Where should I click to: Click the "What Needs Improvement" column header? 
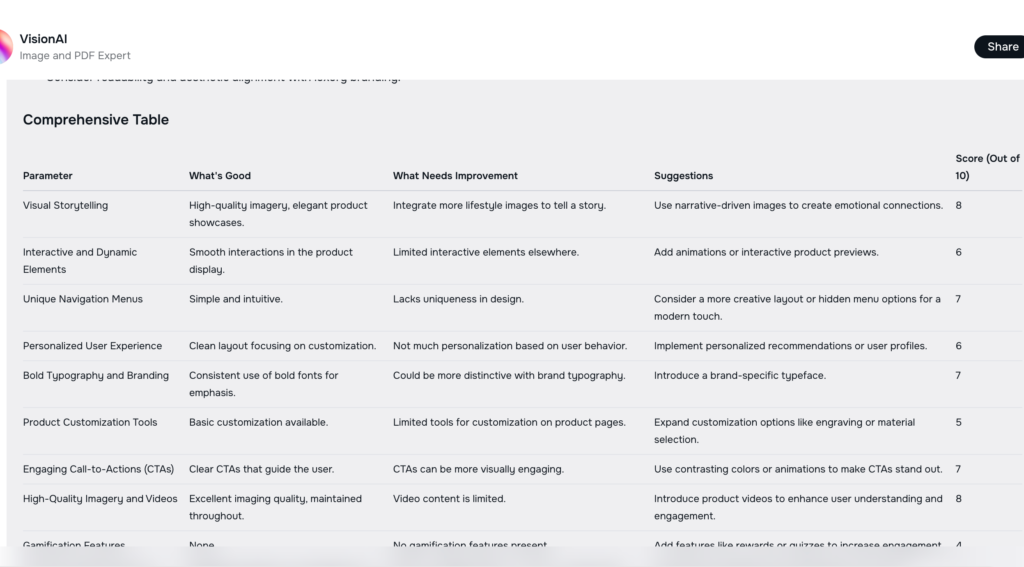tap(455, 176)
